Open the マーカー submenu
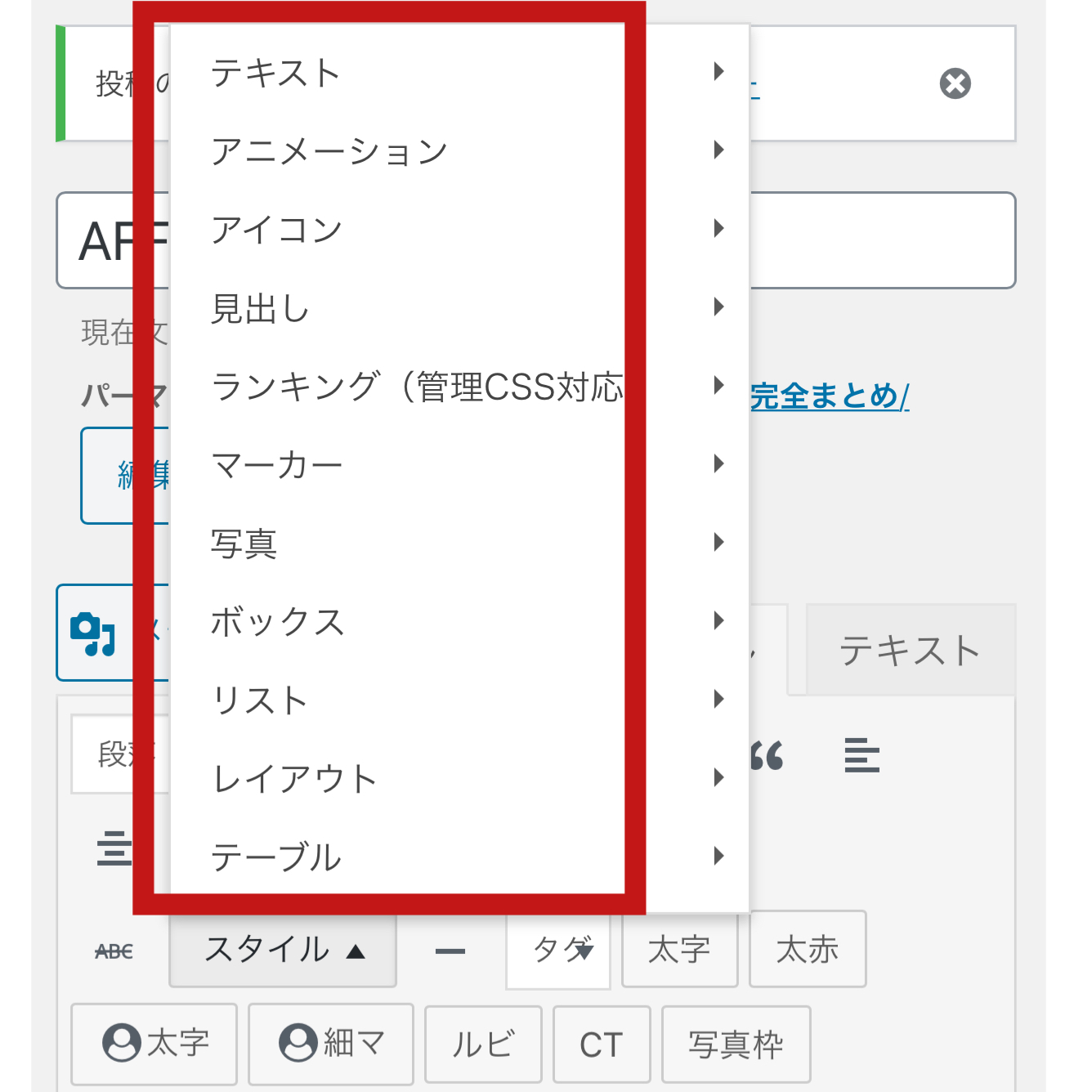The height and width of the screenshot is (1092, 1092). click(459, 464)
